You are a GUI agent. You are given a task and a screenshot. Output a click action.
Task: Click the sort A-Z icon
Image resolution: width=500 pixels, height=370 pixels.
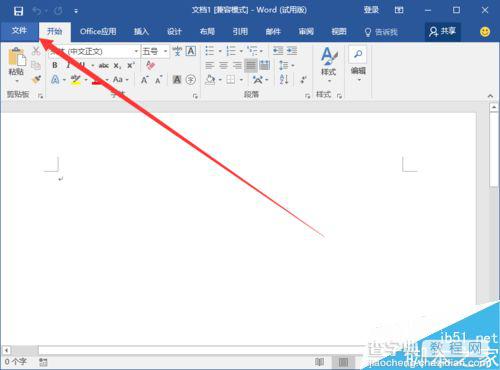(x=284, y=79)
